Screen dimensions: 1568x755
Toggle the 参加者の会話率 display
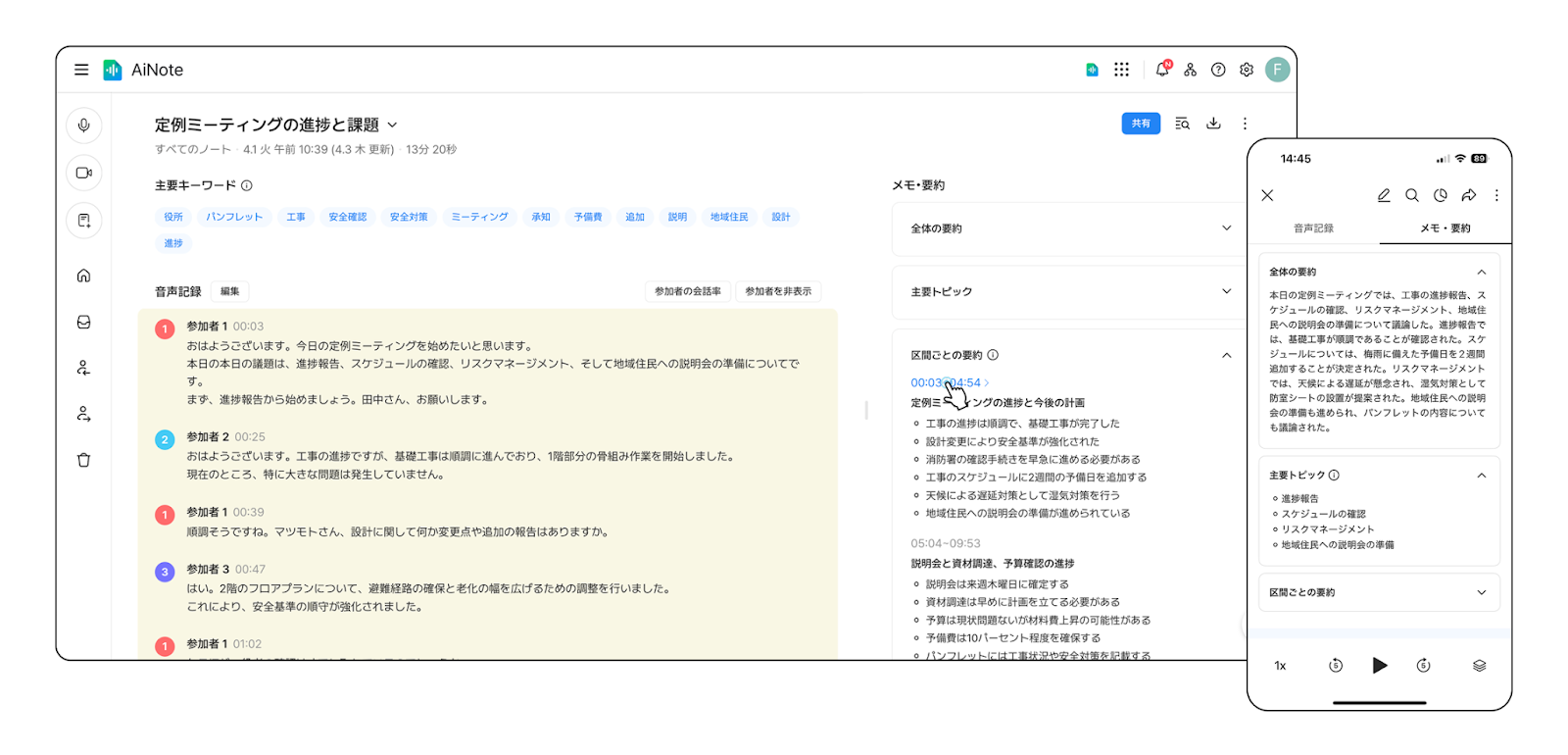tap(687, 291)
